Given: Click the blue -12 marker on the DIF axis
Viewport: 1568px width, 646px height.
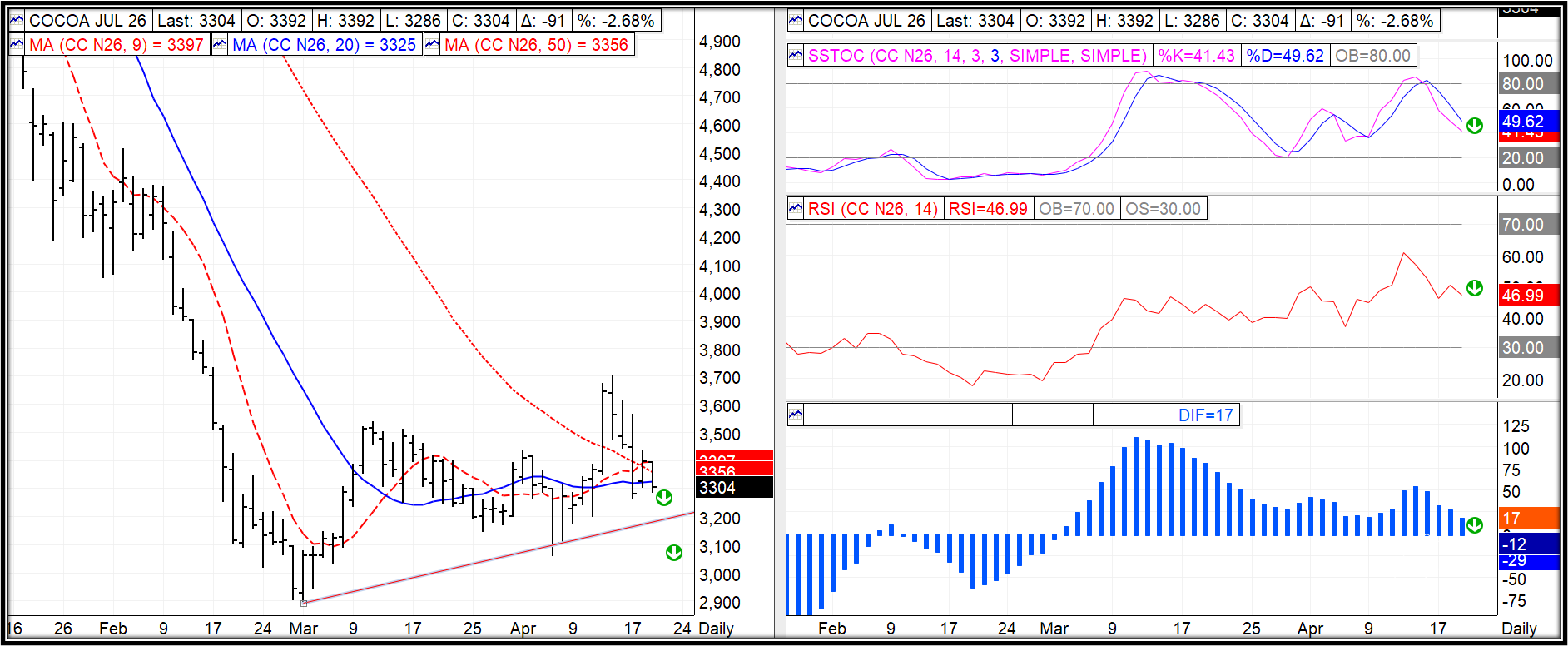Looking at the screenshot, I should pyautogui.click(x=1530, y=544).
